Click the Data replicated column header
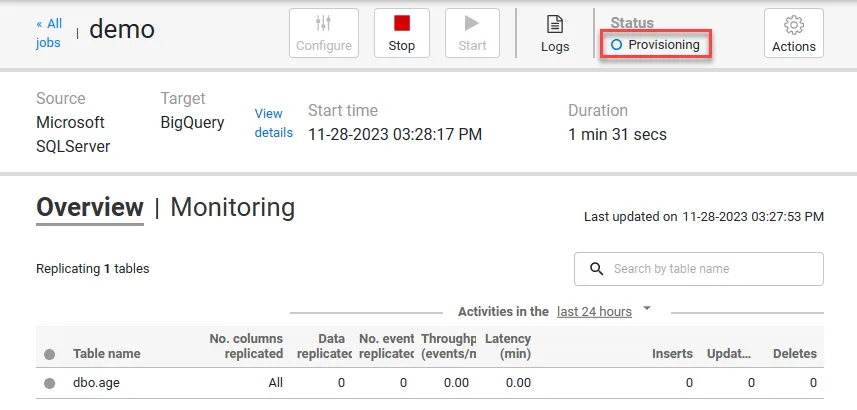 [325, 346]
